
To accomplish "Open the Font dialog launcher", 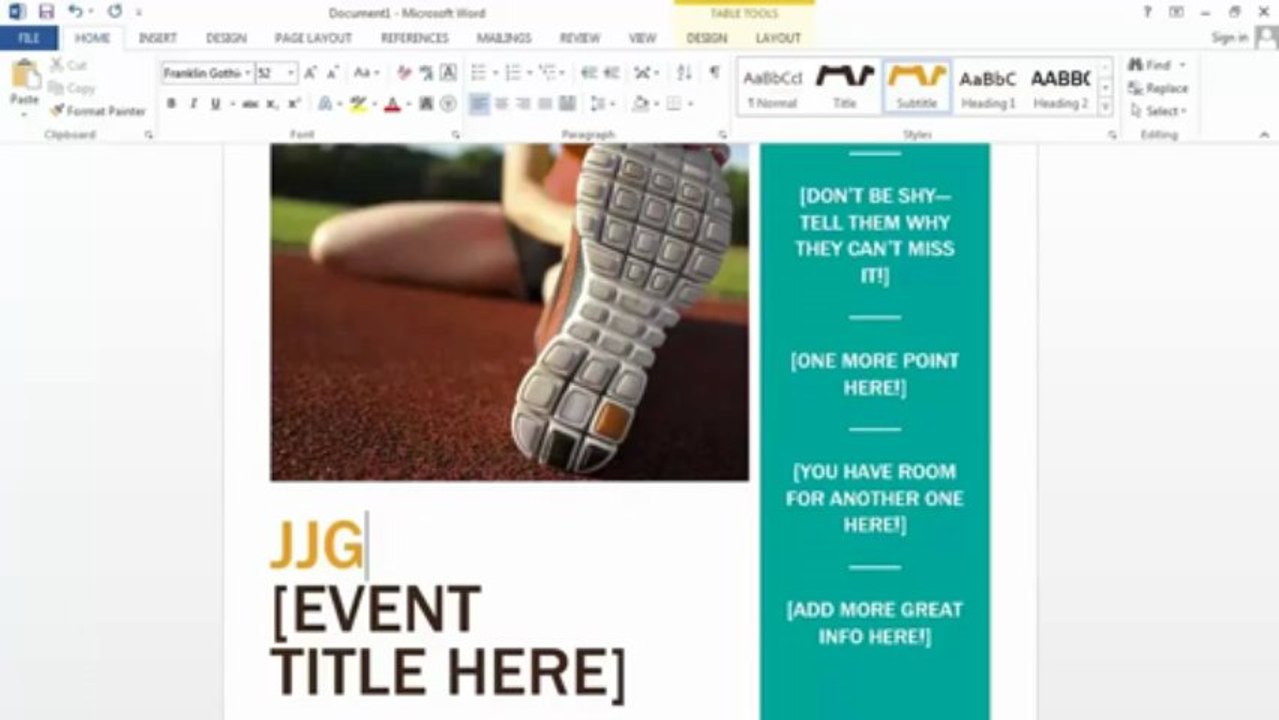I will [x=456, y=134].
